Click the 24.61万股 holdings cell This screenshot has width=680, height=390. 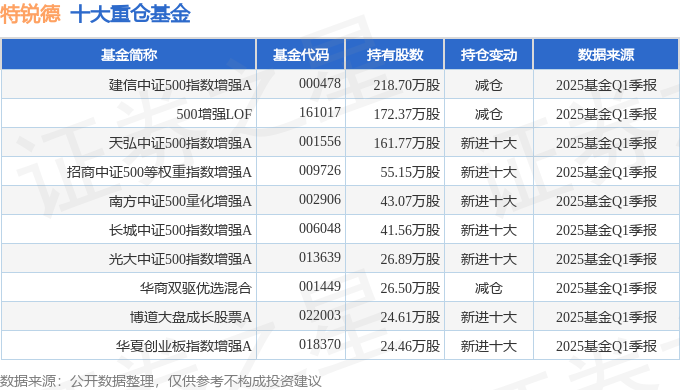tap(410, 317)
